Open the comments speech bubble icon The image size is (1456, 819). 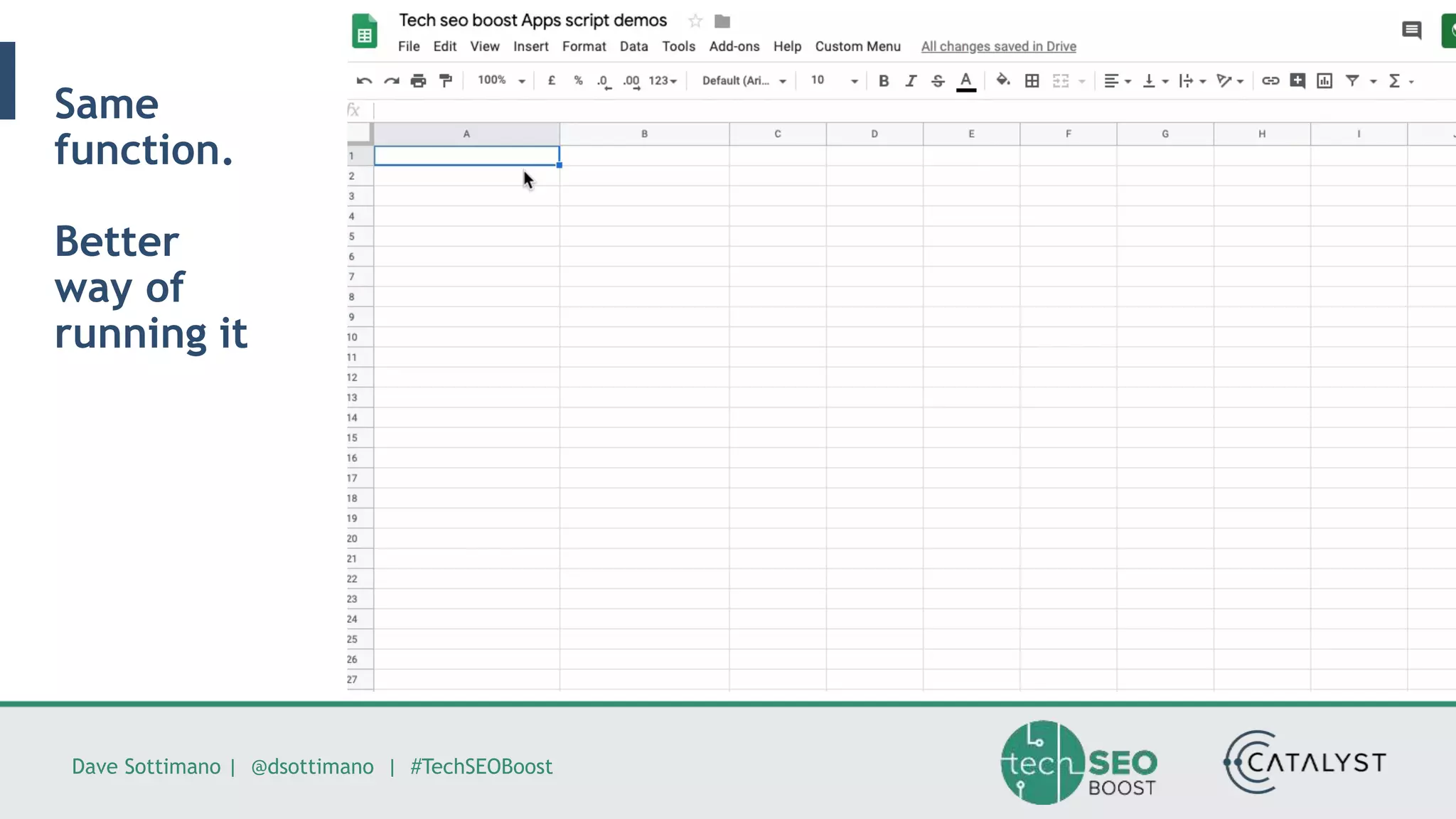(1411, 30)
